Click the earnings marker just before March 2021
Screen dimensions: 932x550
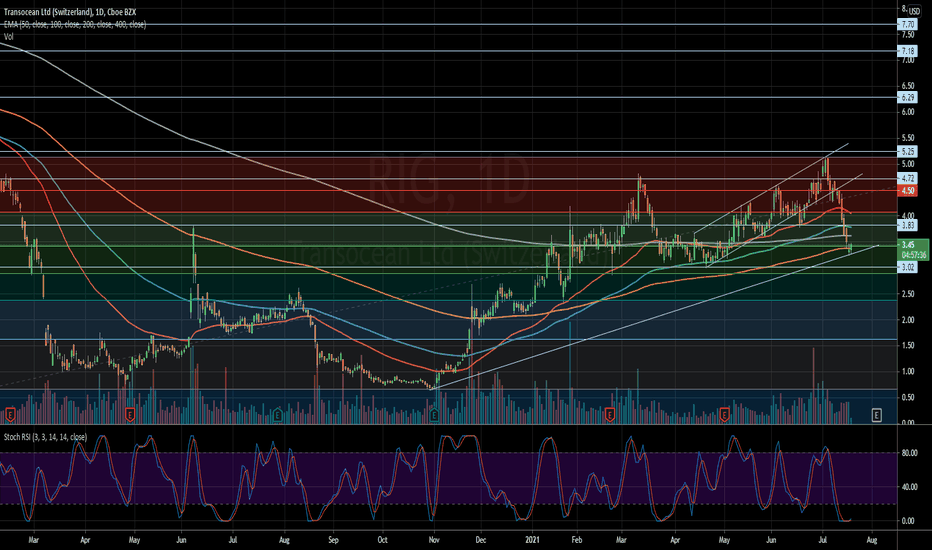609,414
